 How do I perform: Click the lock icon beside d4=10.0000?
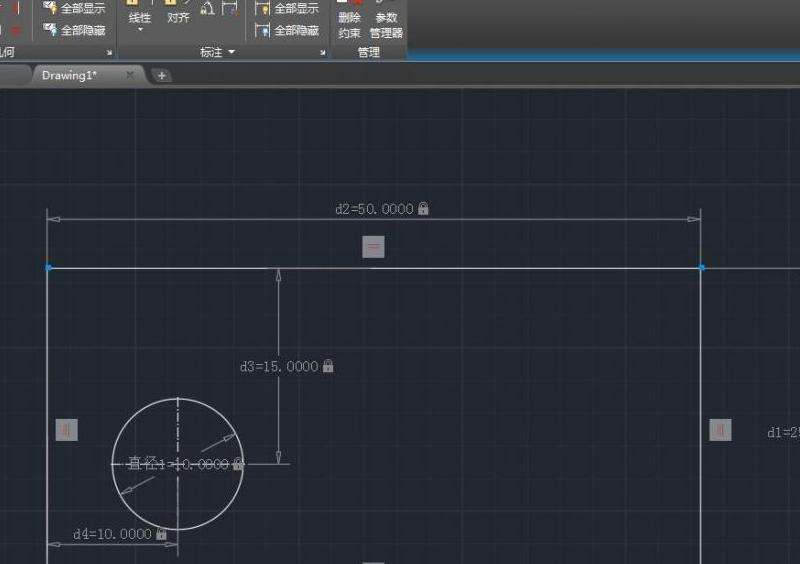(x=162, y=533)
